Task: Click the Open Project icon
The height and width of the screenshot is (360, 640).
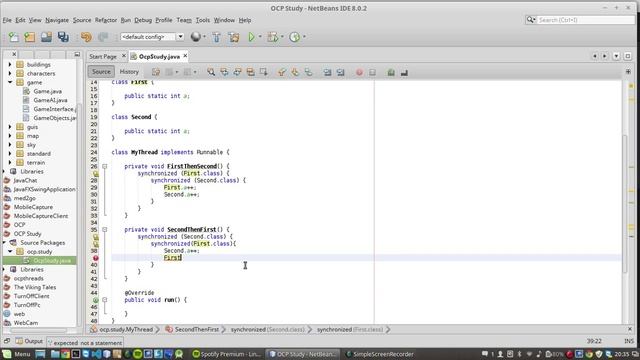Action: tap(47, 37)
